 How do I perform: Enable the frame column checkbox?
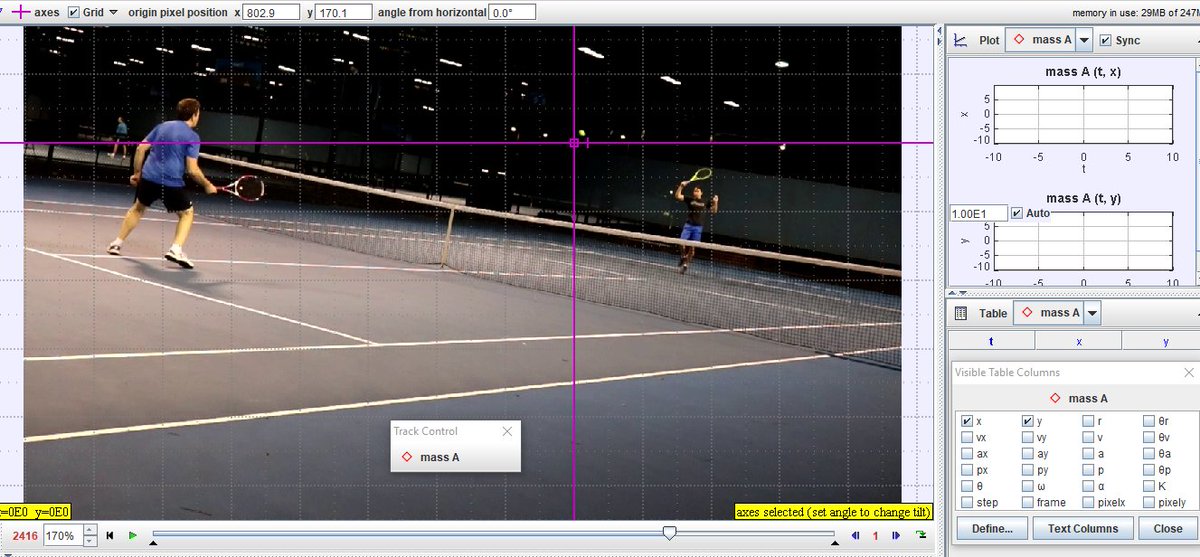(1027, 502)
